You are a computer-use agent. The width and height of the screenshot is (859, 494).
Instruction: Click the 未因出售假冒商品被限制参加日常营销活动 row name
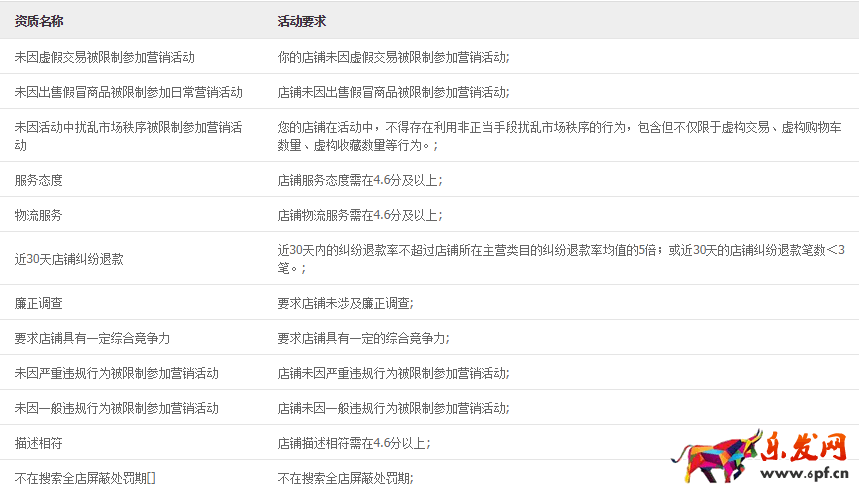pyautogui.click(x=129, y=92)
